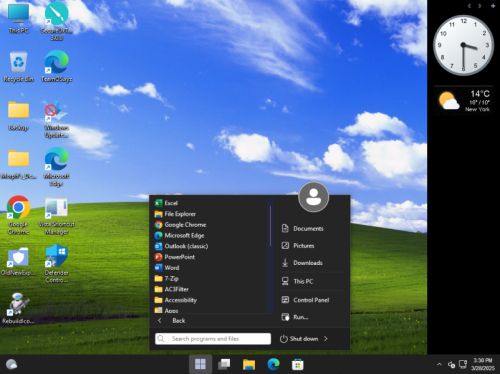Viewport: 500px width, 374px height.
Task: Open File Explorer on taskbar
Action: pyautogui.click(x=249, y=364)
